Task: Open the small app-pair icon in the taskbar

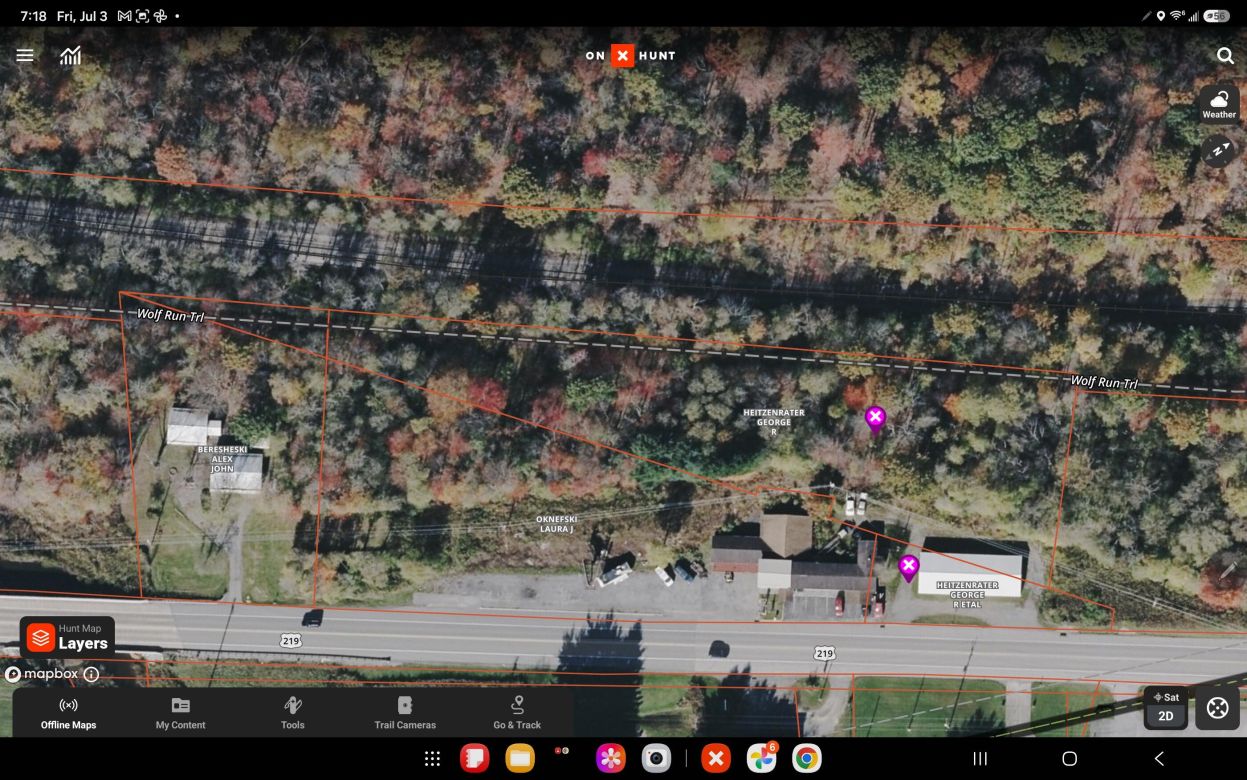Action: (562, 750)
